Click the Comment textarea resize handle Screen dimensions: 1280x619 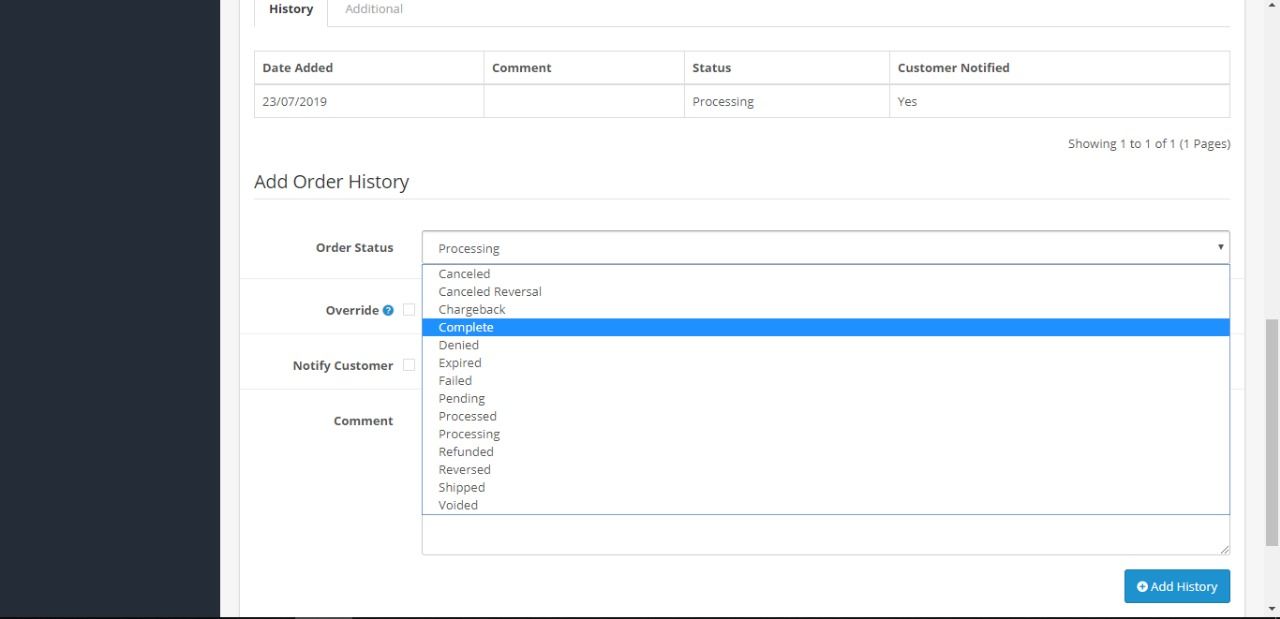[x=1224, y=549]
